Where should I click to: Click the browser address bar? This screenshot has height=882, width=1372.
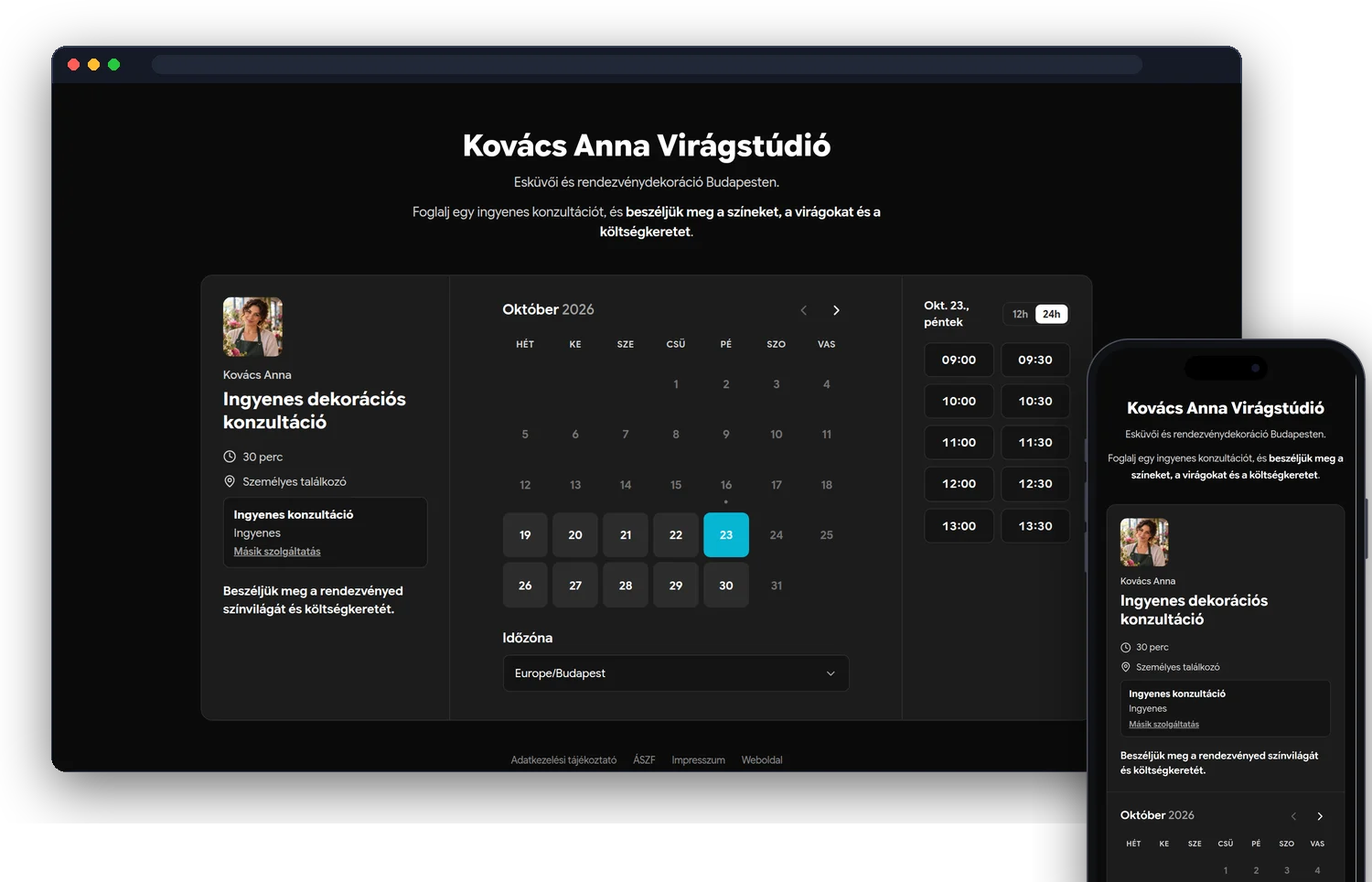coord(647,64)
